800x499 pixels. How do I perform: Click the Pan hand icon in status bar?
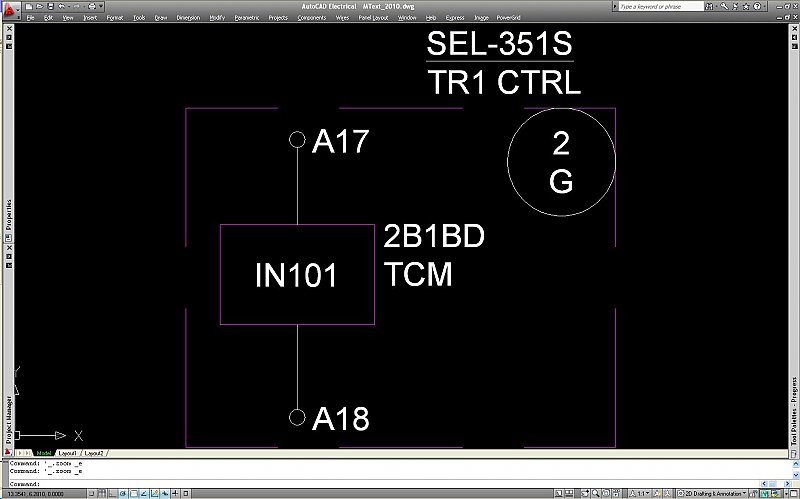(x=585, y=493)
